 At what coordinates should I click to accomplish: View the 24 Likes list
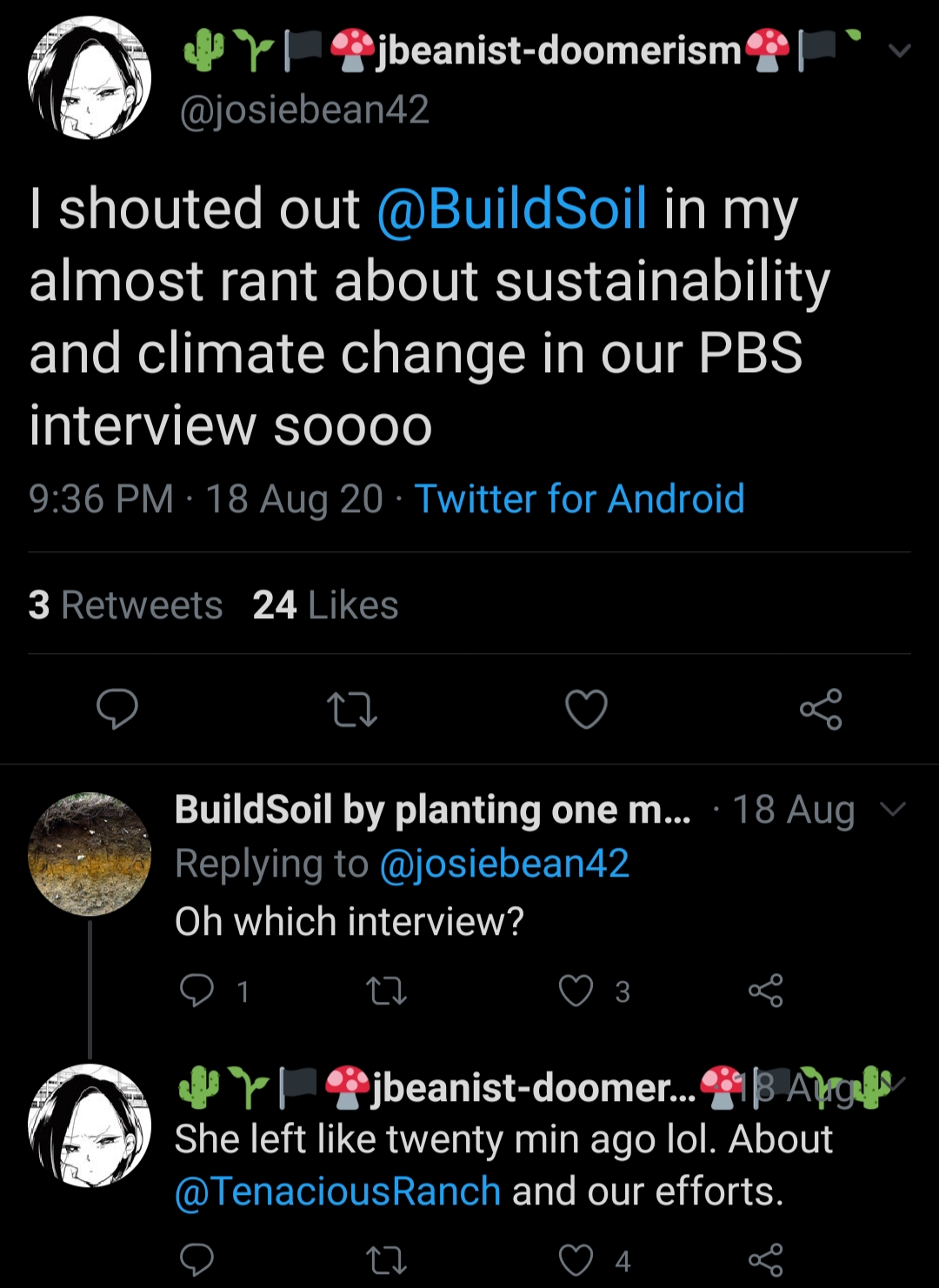coord(325,605)
